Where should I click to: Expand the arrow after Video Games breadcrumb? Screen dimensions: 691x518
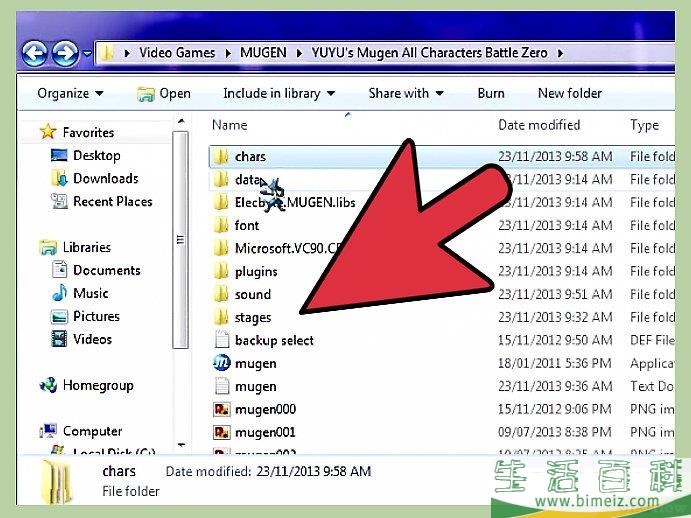(228, 53)
